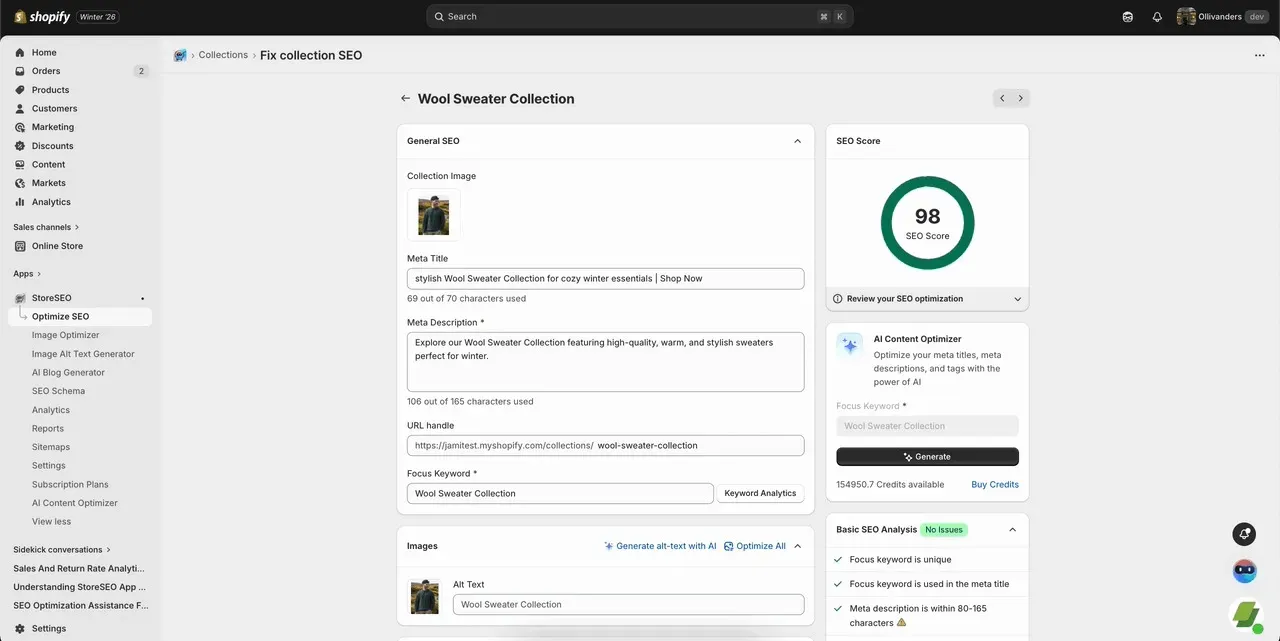This screenshot has width=1280, height=641.
Task: Click the Focus Keyword input in General SEO
Action: point(560,493)
